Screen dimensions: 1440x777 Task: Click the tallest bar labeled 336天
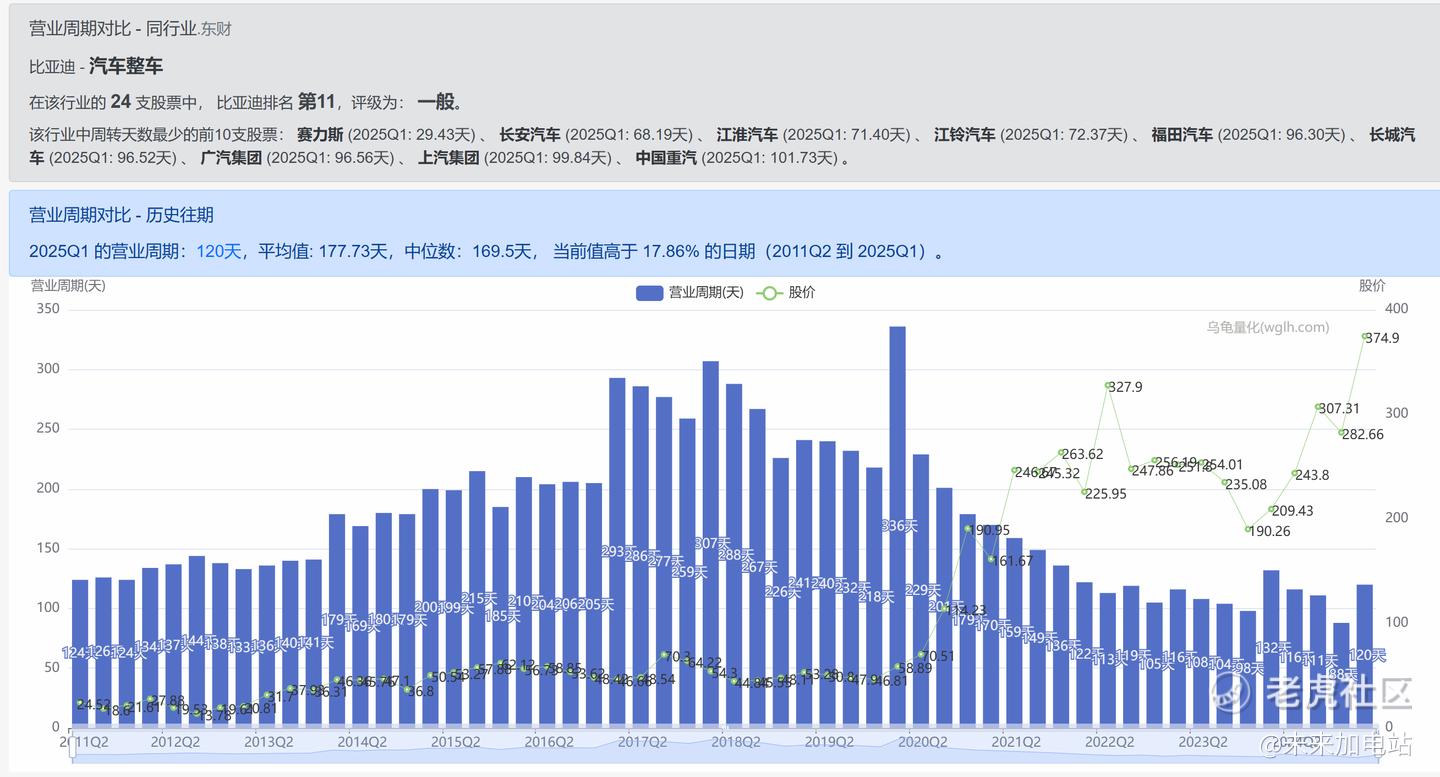click(898, 526)
